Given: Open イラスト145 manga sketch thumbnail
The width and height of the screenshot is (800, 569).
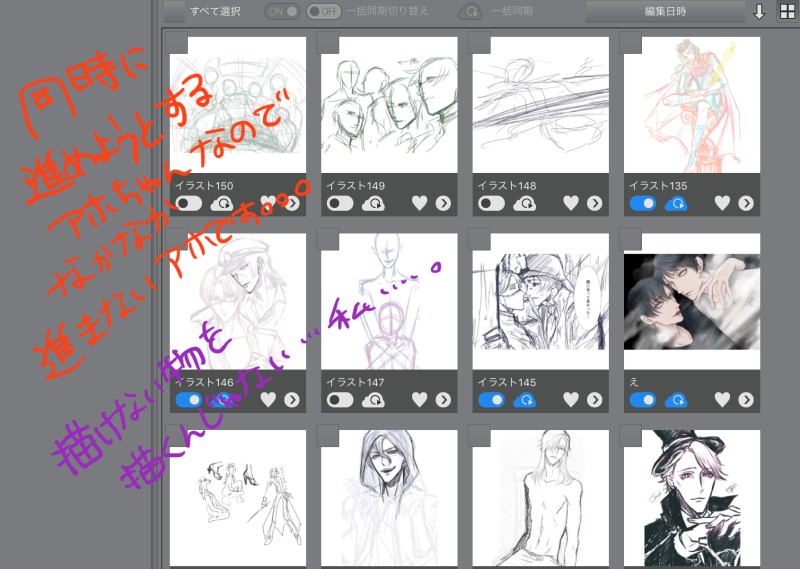Looking at the screenshot, I should [x=540, y=301].
